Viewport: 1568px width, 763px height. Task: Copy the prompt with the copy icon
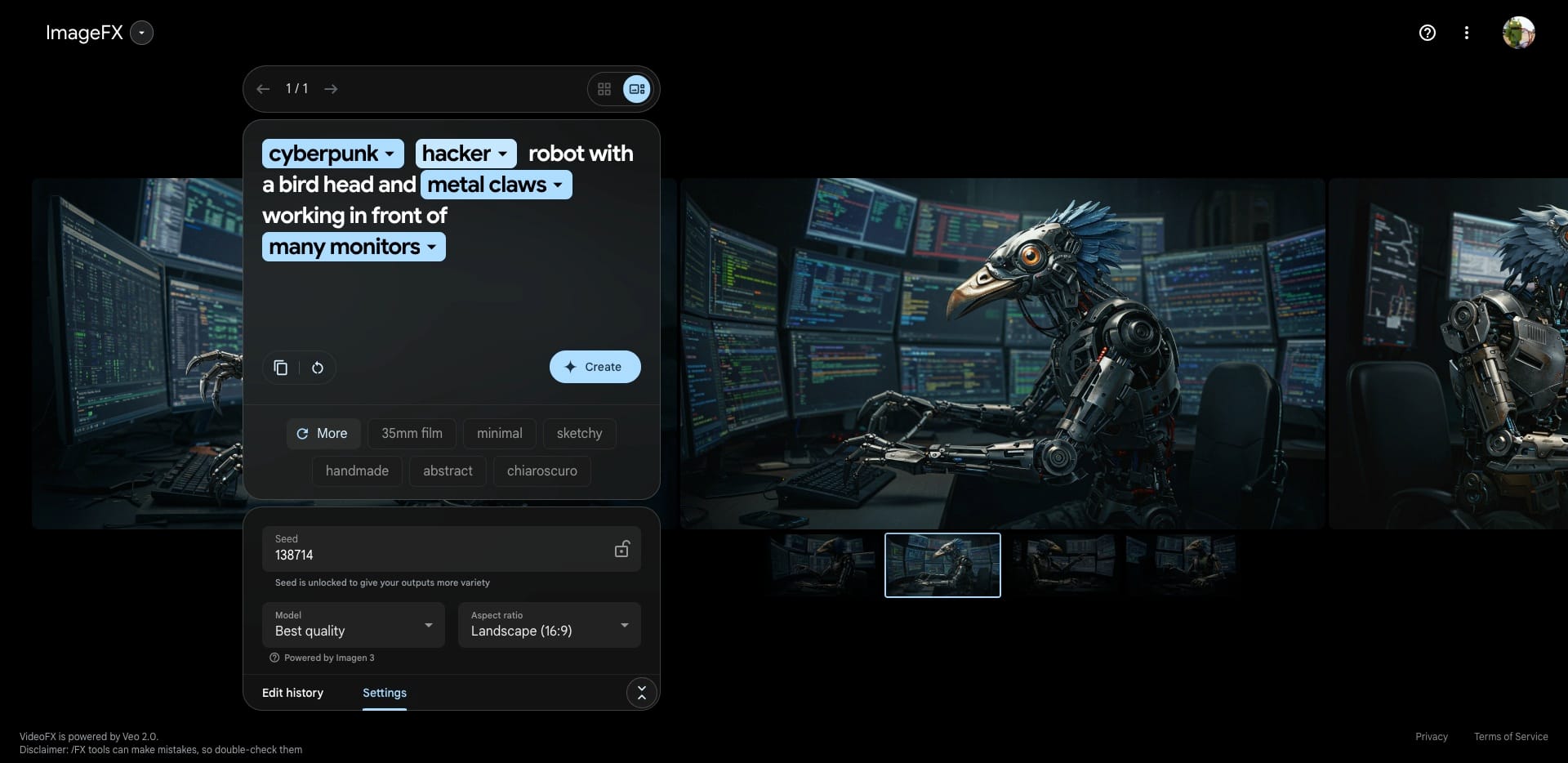click(x=281, y=368)
